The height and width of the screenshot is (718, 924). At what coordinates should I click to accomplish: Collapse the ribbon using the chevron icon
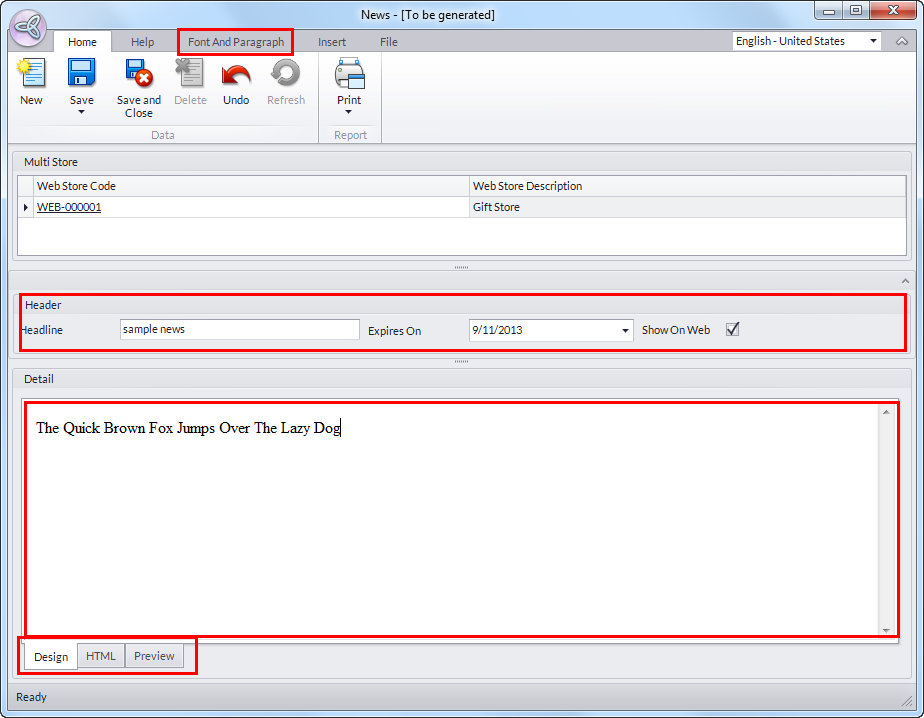pos(902,42)
